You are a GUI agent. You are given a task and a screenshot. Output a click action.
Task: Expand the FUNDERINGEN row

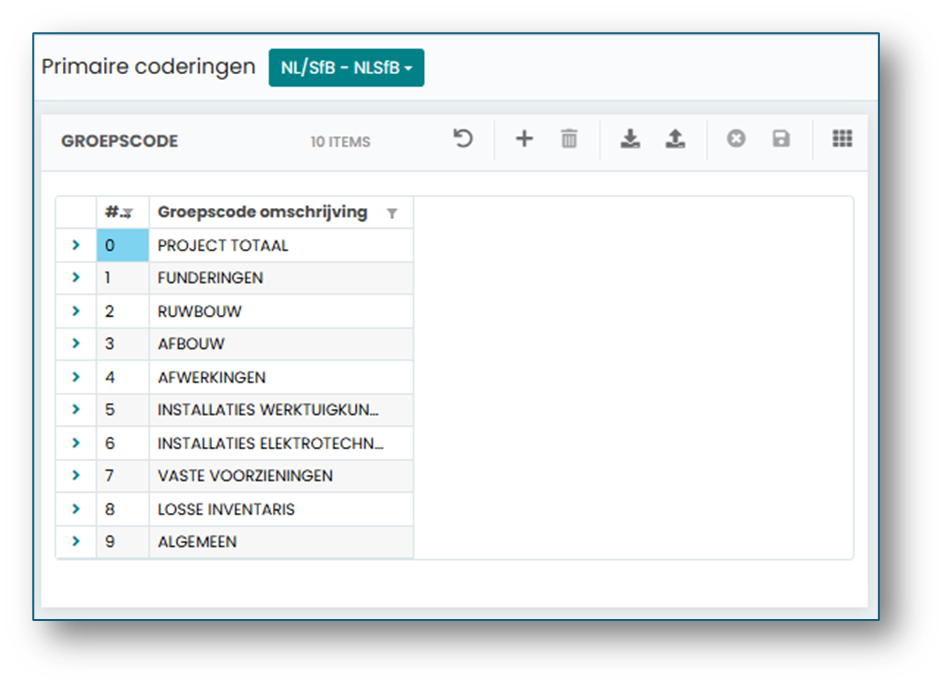click(x=76, y=277)
